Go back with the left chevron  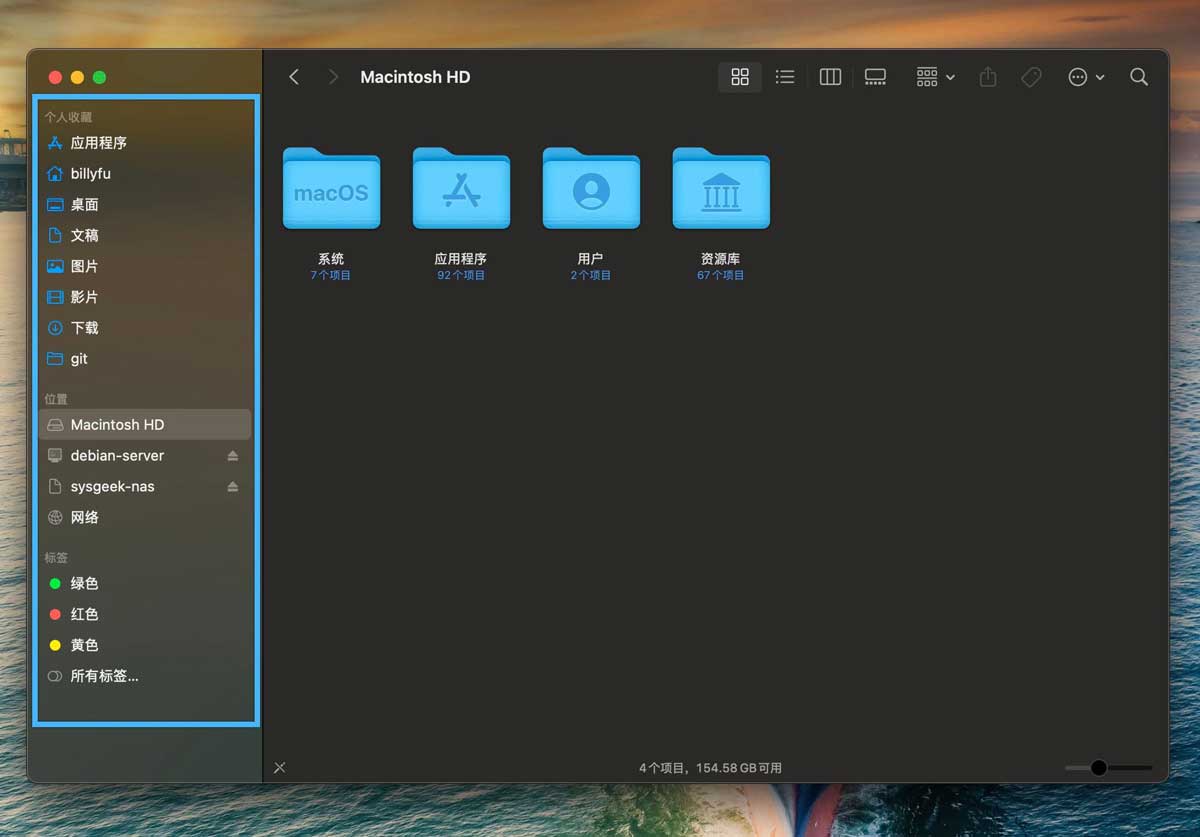coord(294,77)
